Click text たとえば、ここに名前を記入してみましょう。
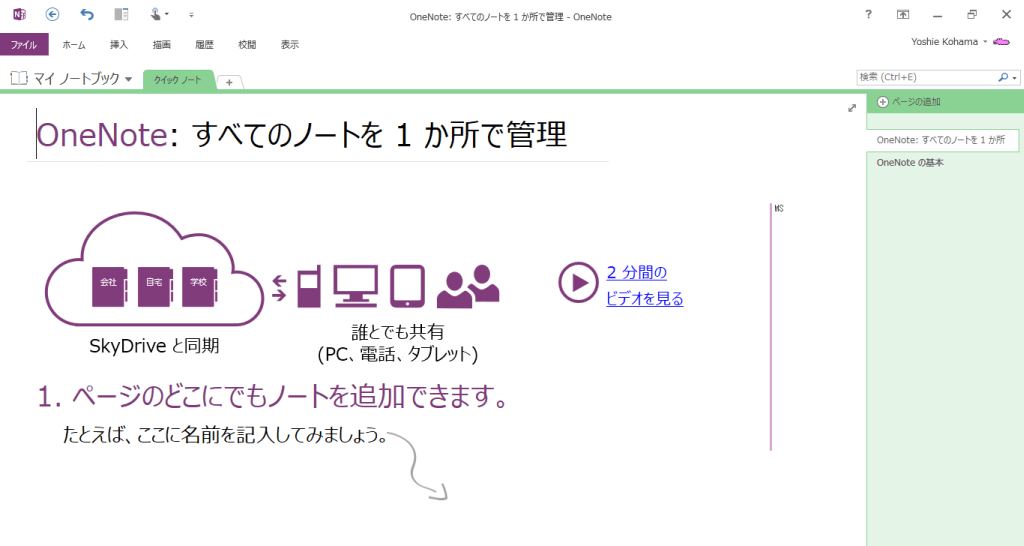The height and width of the screenshot is (546, 1024). tap(225, 435)
